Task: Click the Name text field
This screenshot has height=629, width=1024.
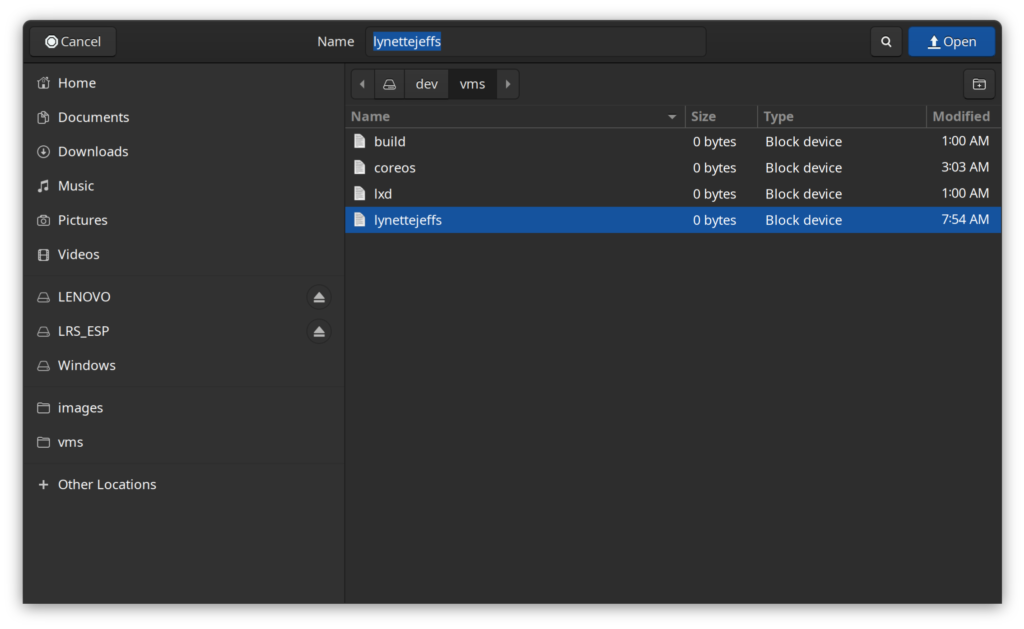Action: pyautogui.click(x=535, y=42)
